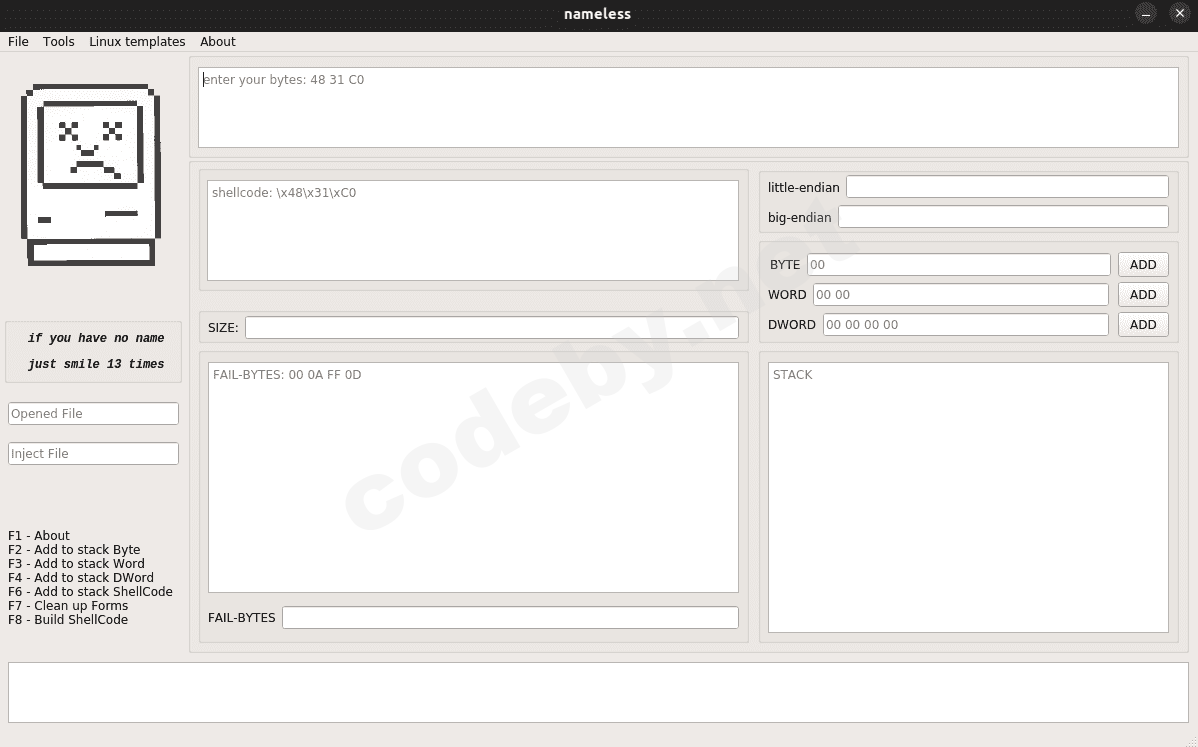Select the big-endian input field
Image resolution: width=1198 pixels, height=747 pixels.
tap(1003, 217)
